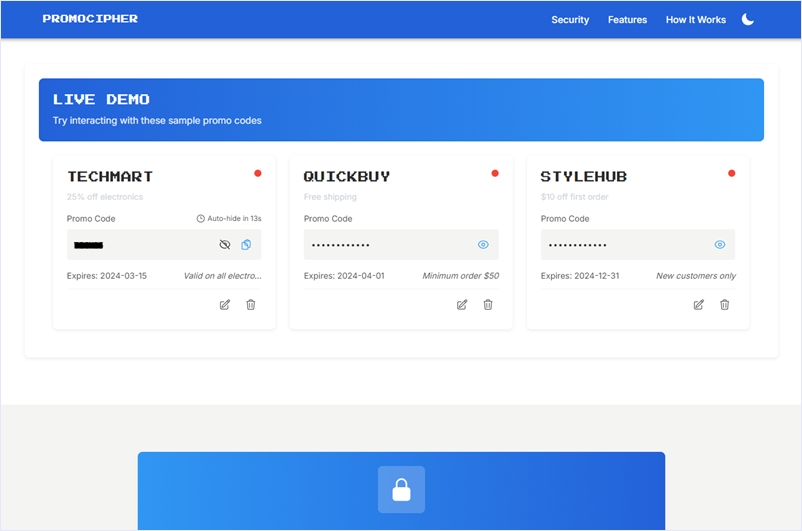Click the TechMart card title
This screenshot has height=531, width=802.
[x=110, y=177]
